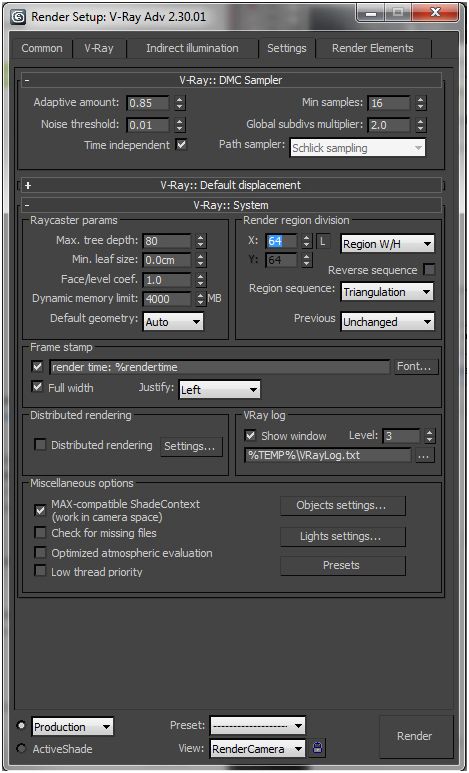
Task: Click the Dynamic memory limit spinner
Action: click(x=200, y=299)
